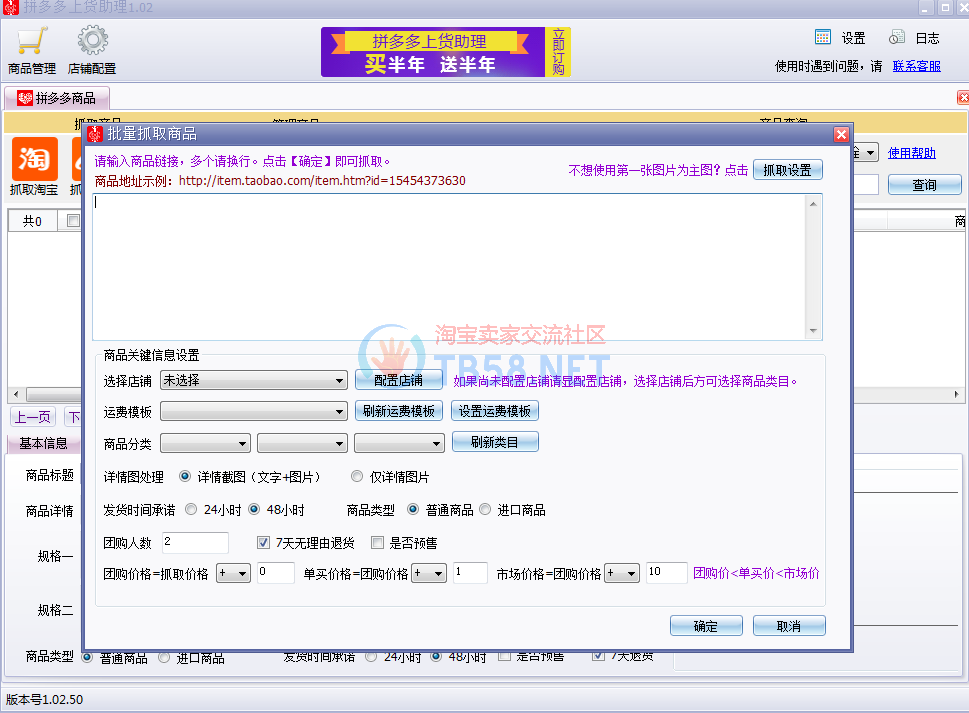
Task: Click the 团购价格 value field
Action: pos(276,573)
